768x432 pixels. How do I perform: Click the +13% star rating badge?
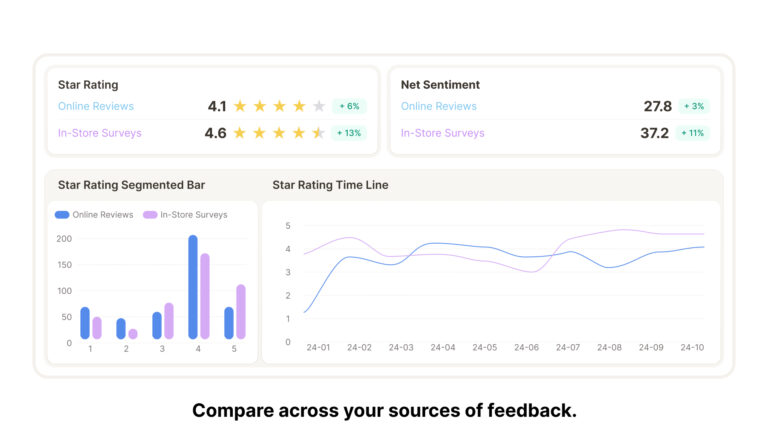point(349,133)
